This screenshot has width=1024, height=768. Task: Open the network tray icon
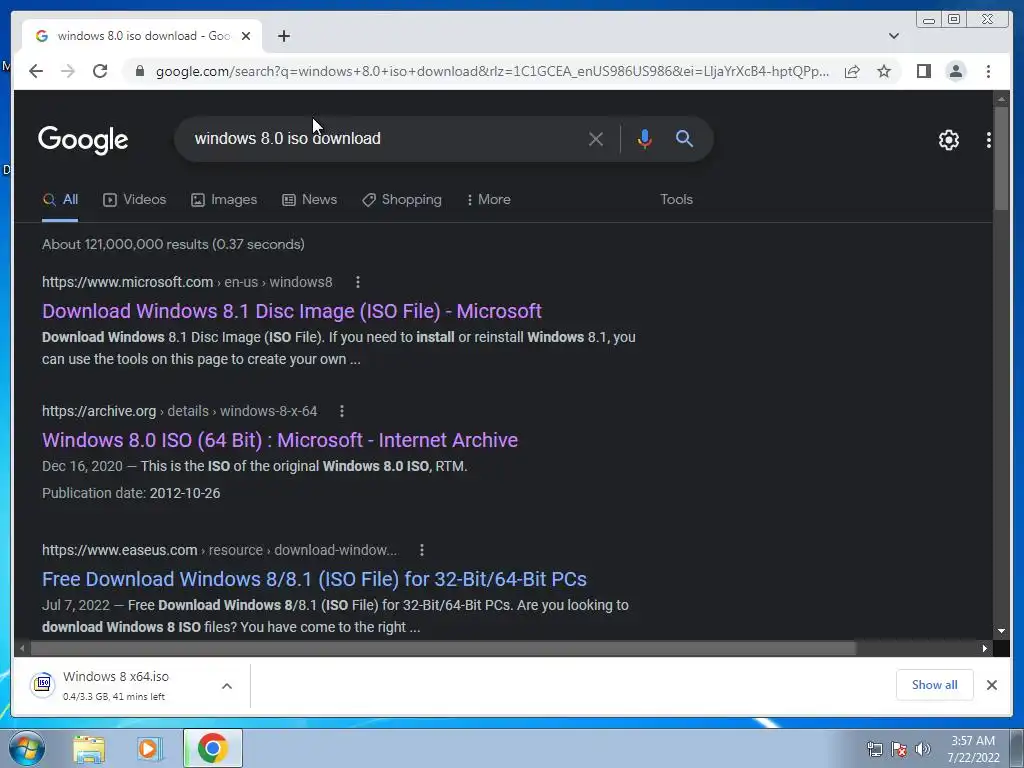click(874, 749)
